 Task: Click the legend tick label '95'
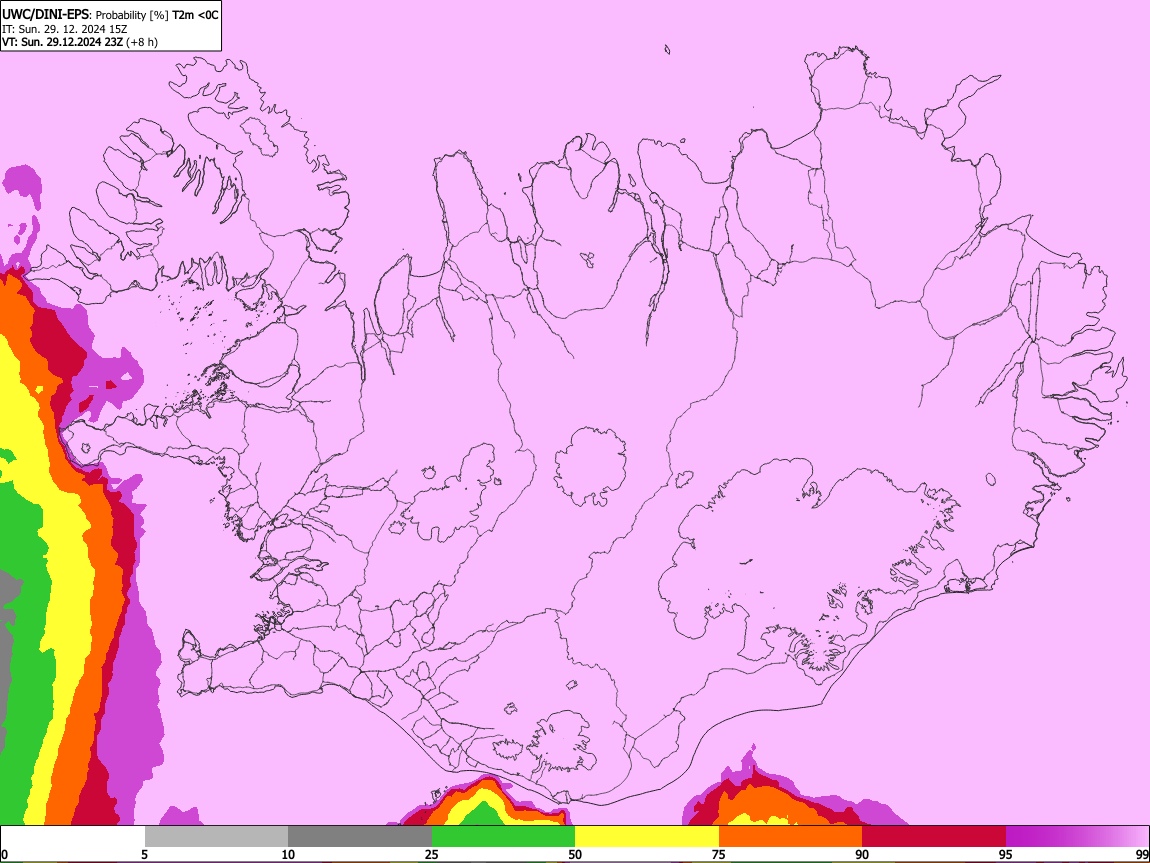click(1006, 854)
